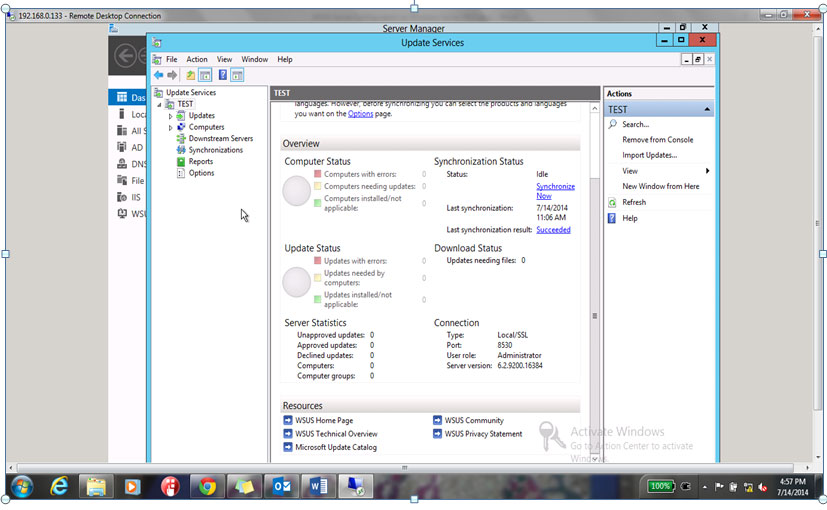
Task: Select the TEST server node in tree
Action: coord(185,104)
